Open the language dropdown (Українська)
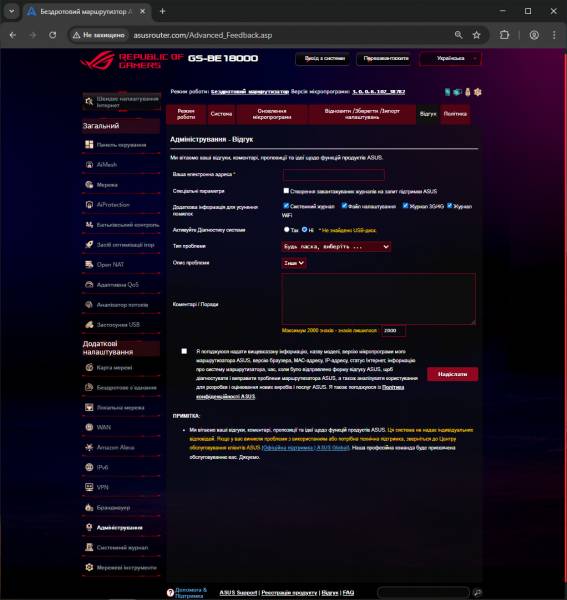This screenshot has width=567, height=600. coord(450,59)
